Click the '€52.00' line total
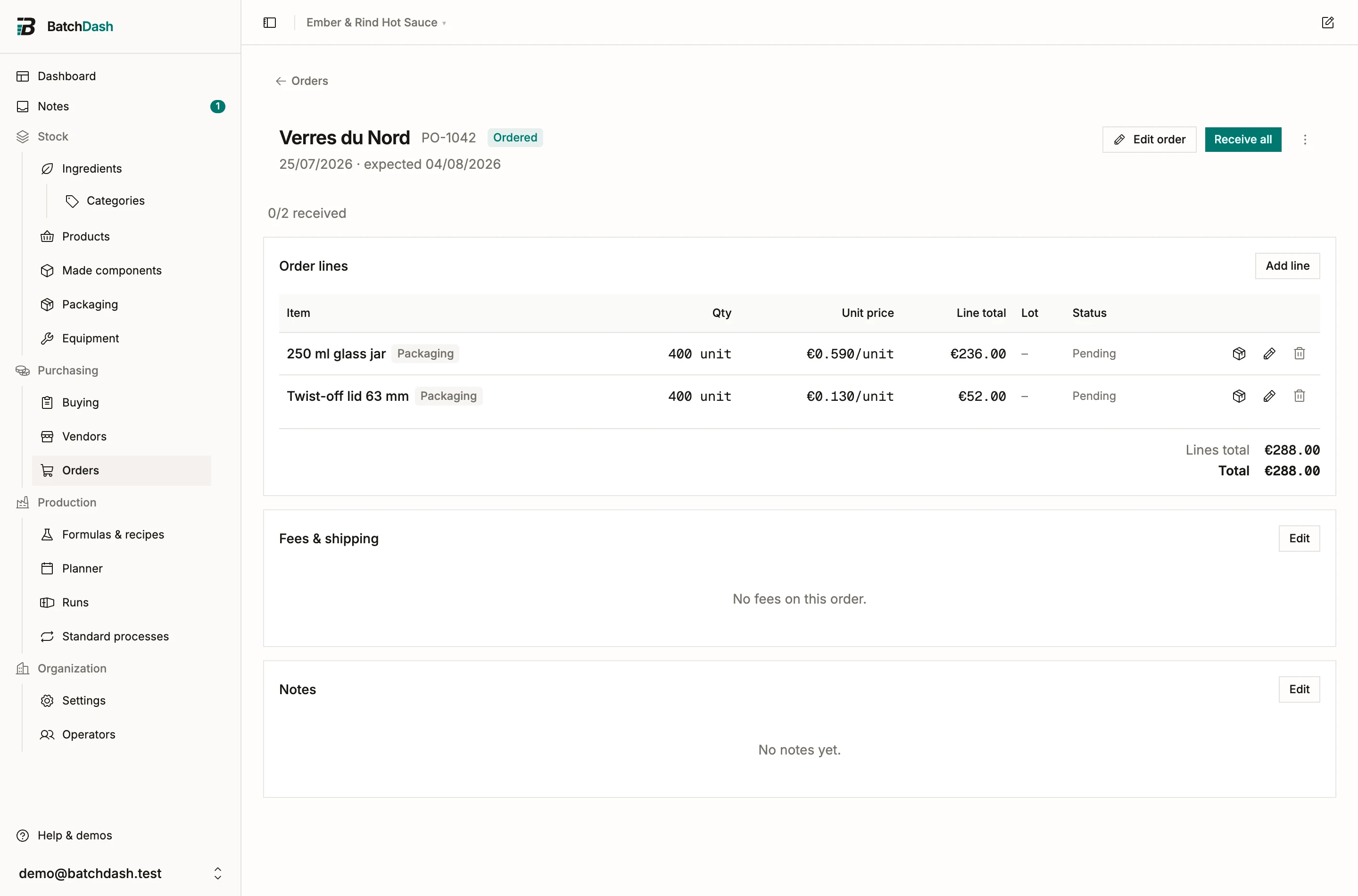1358x896 pixels. tap(982, 396)
